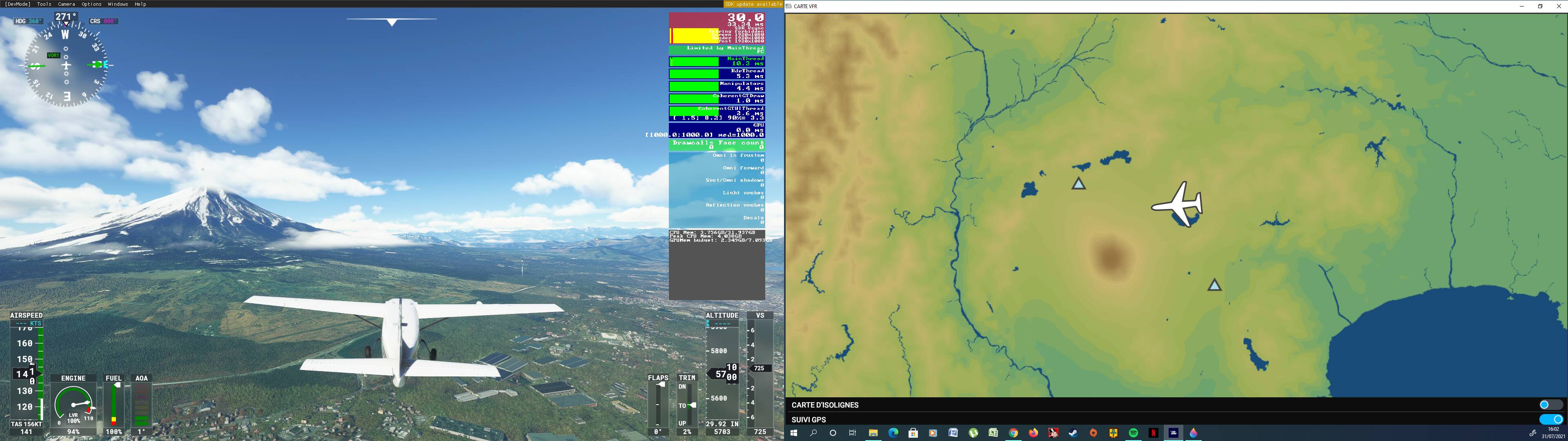Open Microsoft Store from taskbar
The width and height of the screenshot is (1568, 441).
(913, 433)
